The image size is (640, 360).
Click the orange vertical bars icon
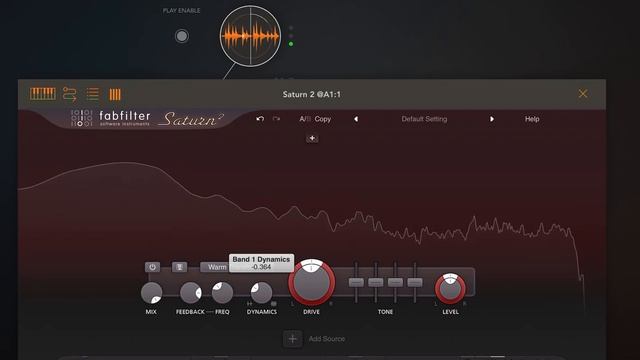(x=115, y=94)
